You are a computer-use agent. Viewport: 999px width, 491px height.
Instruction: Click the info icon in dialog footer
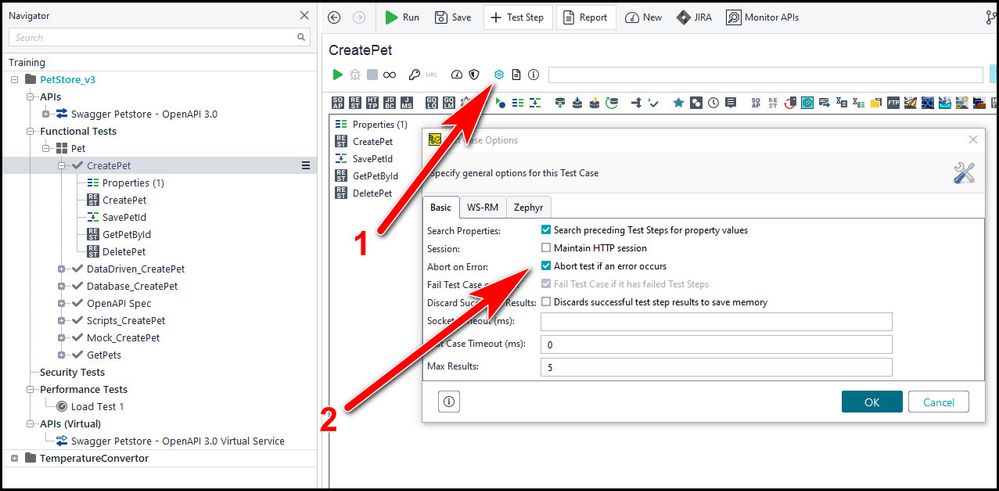(x=449, y=401)
